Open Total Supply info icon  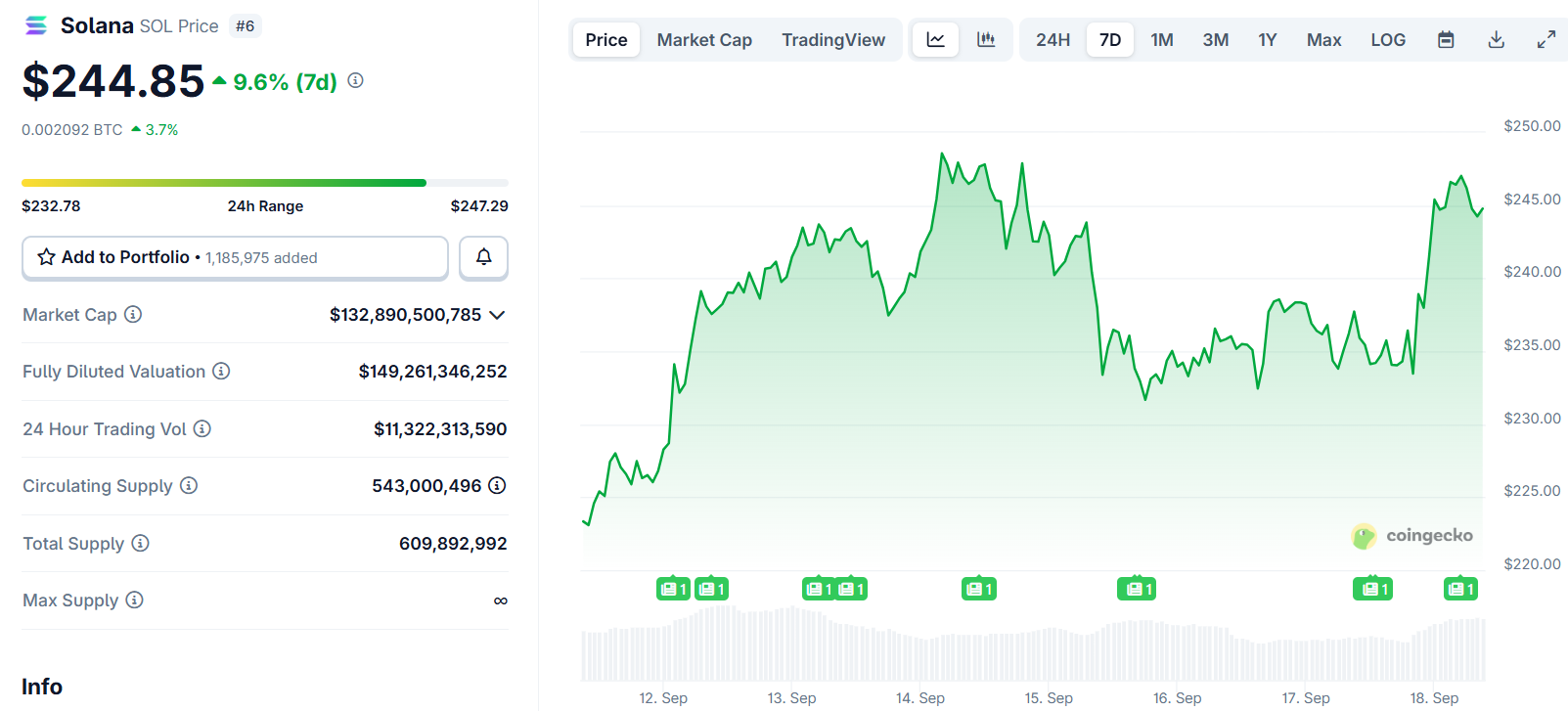click(x=141, y=543)
